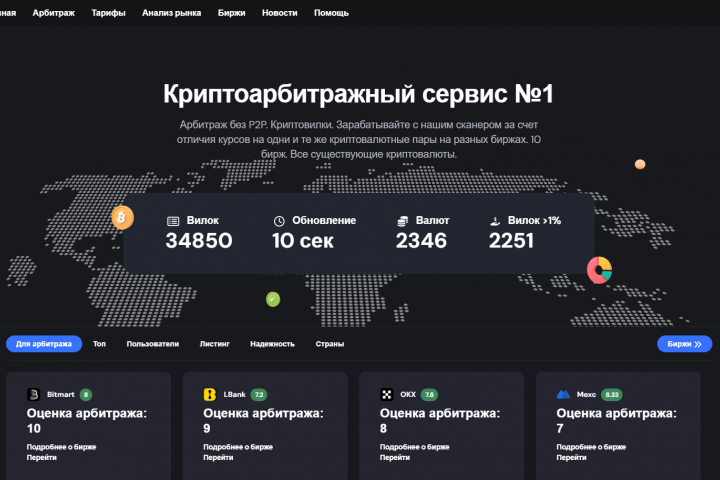Image resolution: width=720 pixels, height=480 pixels.
Task: Click Оценка арбитража: 7 text
Action: 617,421
